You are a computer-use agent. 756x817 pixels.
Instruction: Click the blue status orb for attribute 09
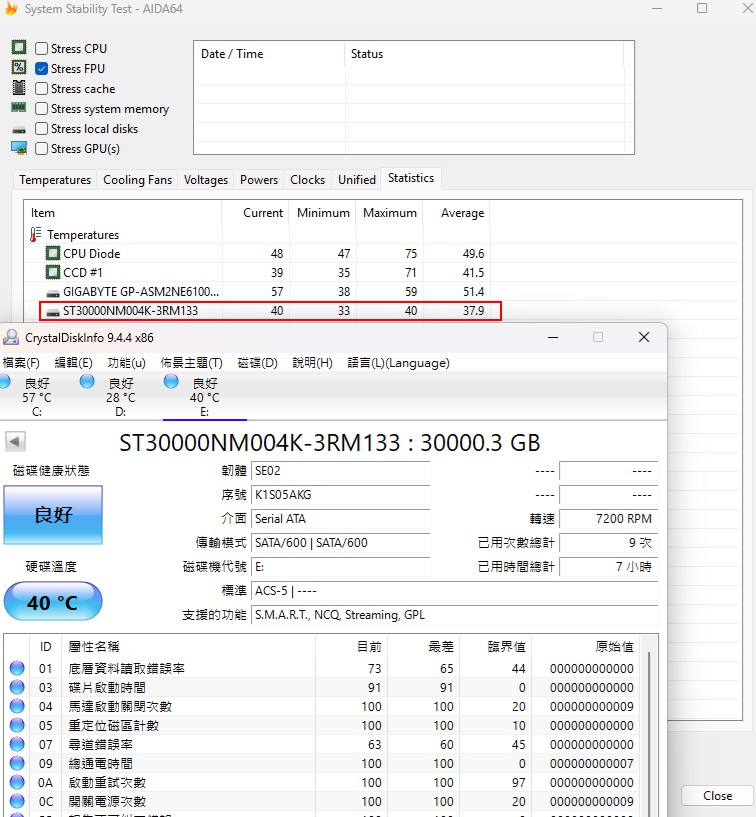click(17, 763)
